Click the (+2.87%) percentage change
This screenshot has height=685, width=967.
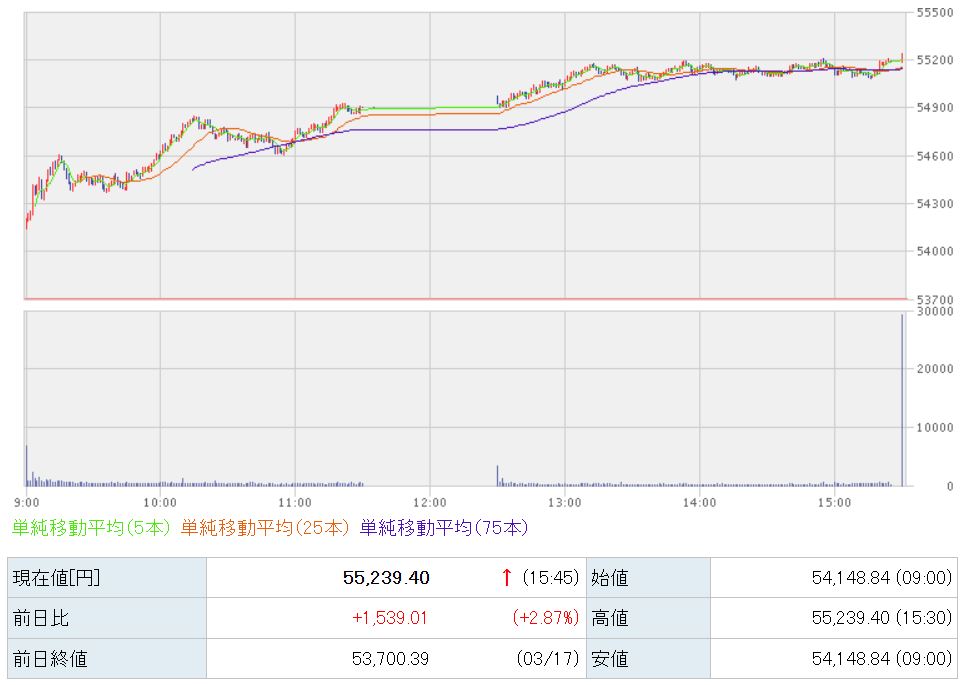pyautogui.click(x=545, y=618)
